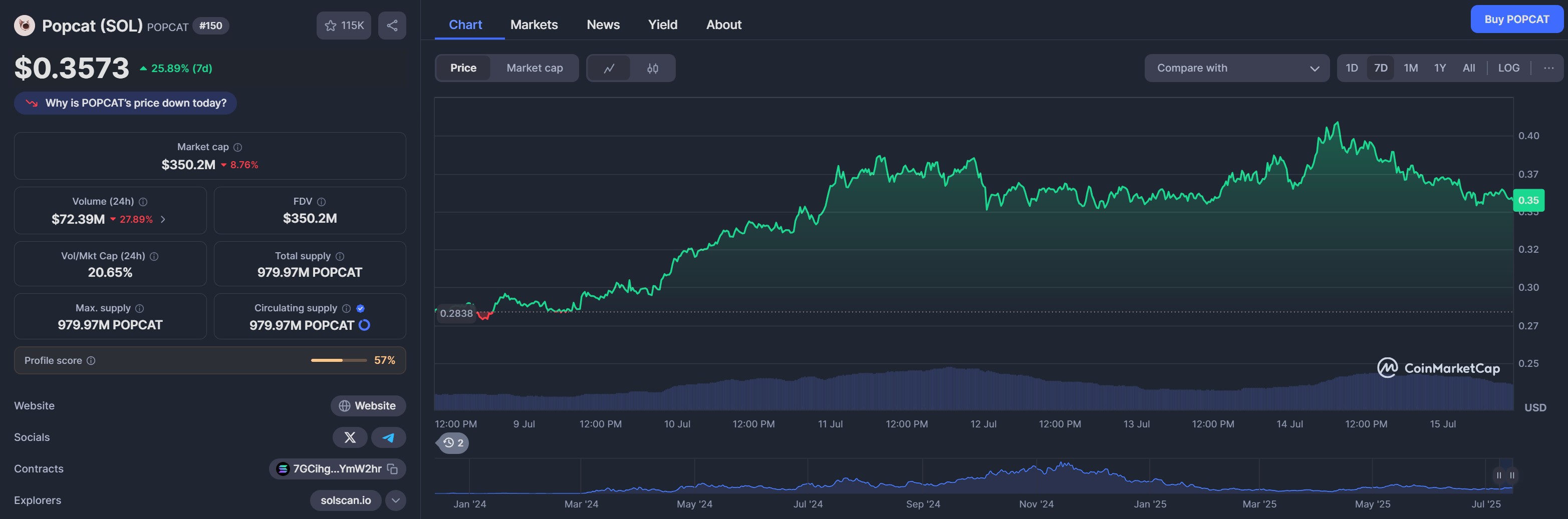Toggle LOG scale on chart
The height and width of the screenshot is (519, 1568).
point(1508,68)
